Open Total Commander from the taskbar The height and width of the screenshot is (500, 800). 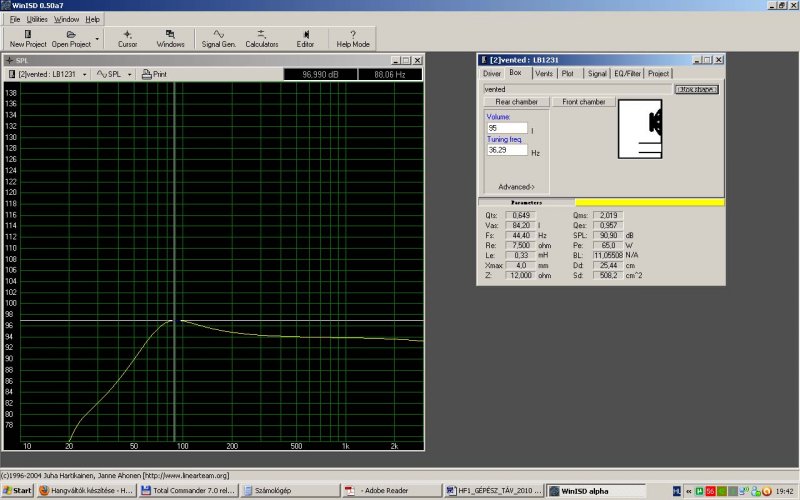[188, 491]
